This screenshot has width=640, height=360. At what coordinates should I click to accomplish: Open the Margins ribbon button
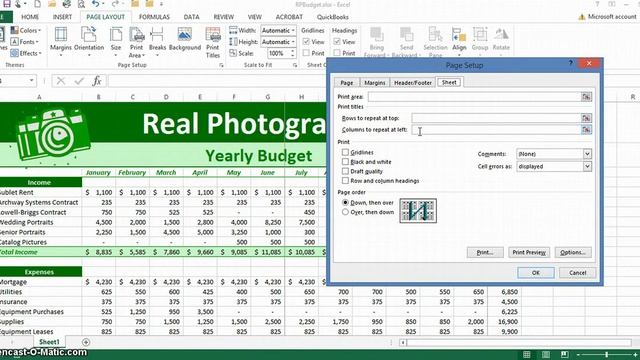click(60, 42)
